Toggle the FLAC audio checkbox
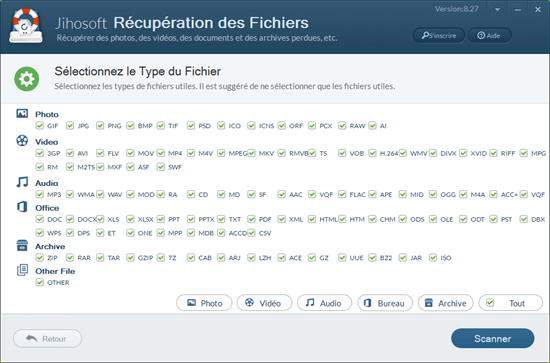The width and height of the screenshot is (550, 363). 342,194
